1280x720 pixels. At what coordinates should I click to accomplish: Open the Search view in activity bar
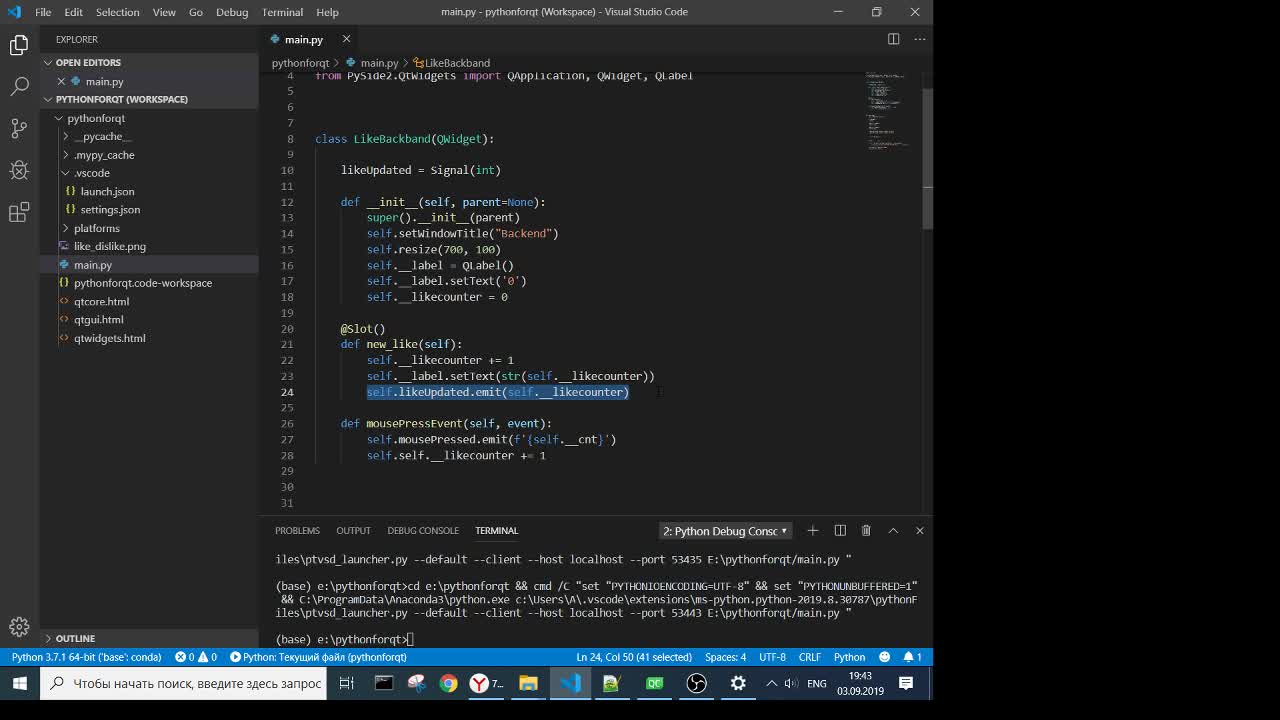pyautogui.click(x=19, y=87)
